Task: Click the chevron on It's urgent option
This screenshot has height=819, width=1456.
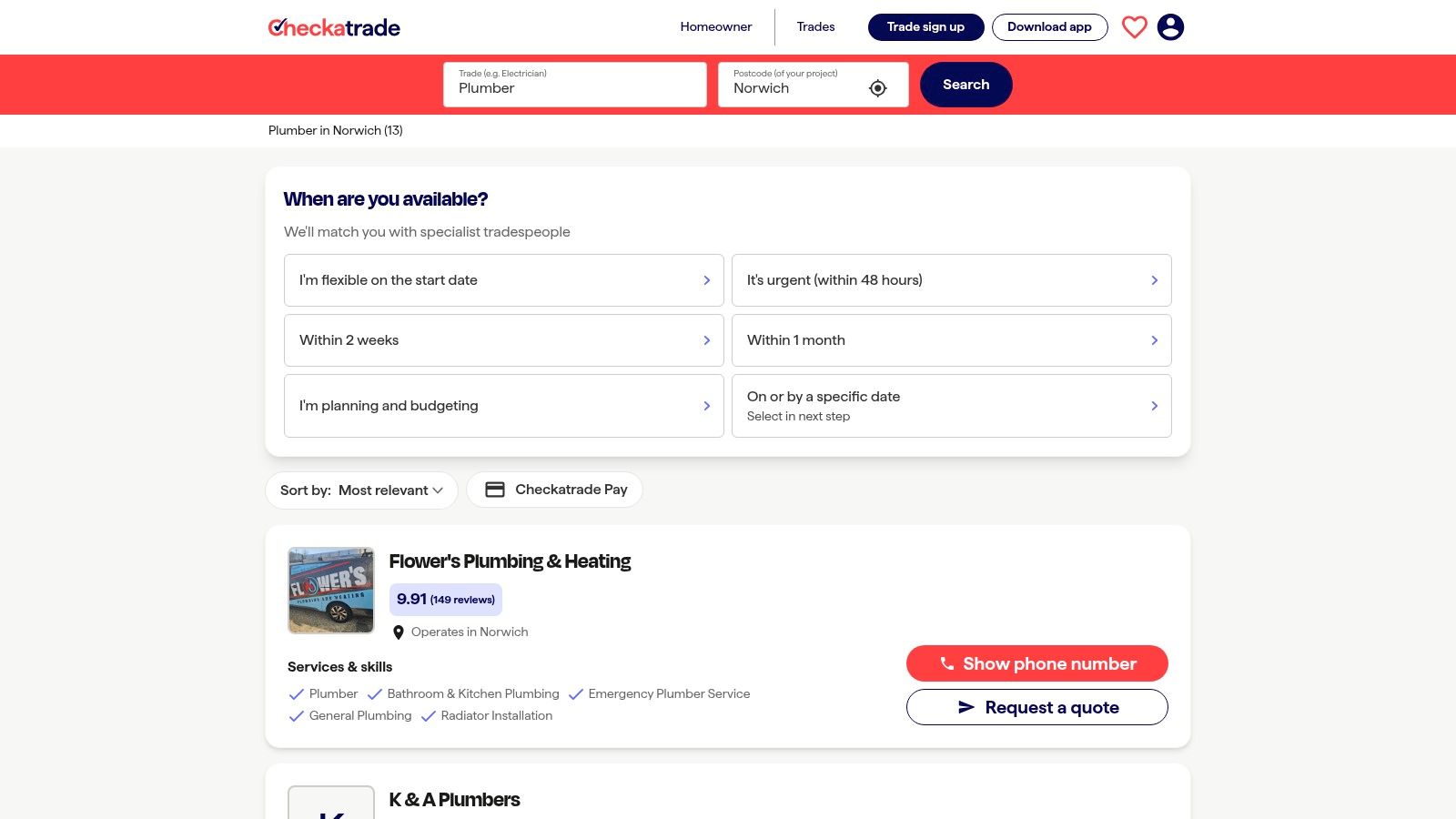Action: click(1154, 280)
